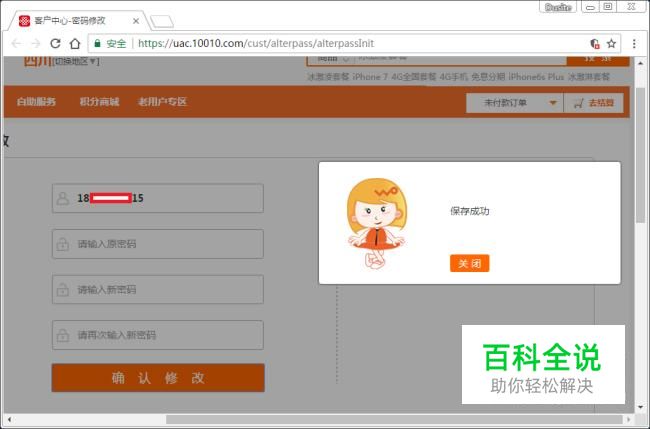Image resolution: width=650 pixels, height=429 pixels.
Task: Click the 免息分期 hot-search link
Action: click(488, 77)
